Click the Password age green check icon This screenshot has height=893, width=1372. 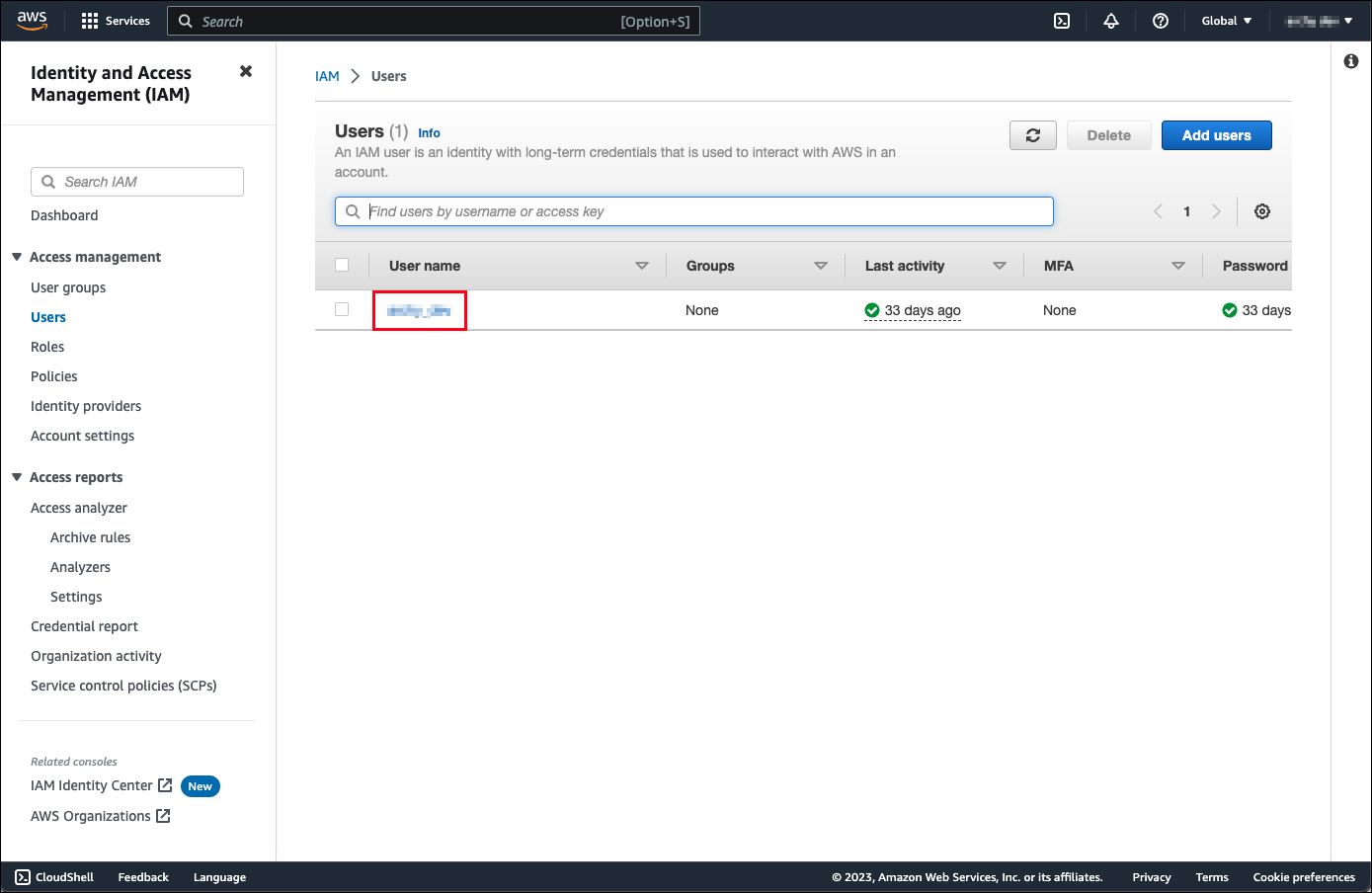[1230, 310]
